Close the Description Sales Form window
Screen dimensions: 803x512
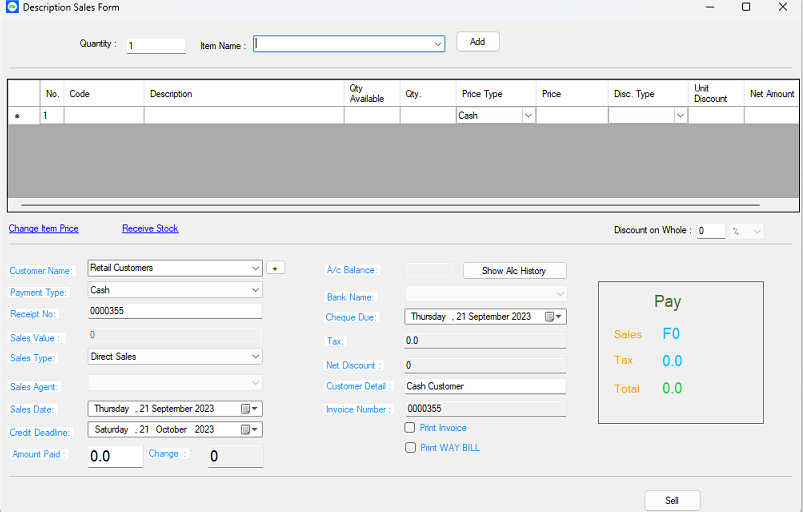[783, 7]
